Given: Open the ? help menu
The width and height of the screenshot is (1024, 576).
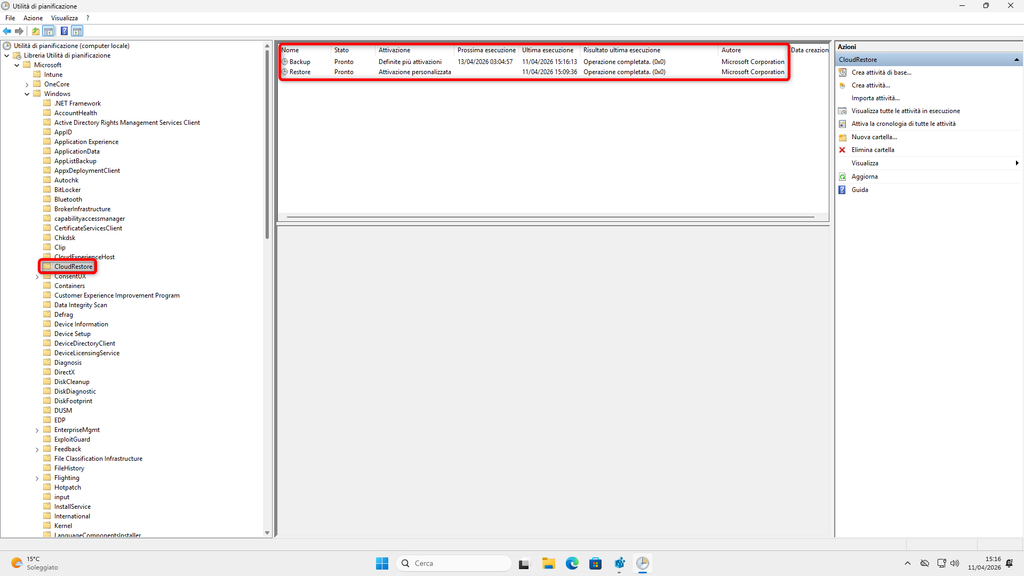Looking at the screenshot, I should [x=88, y=18].
